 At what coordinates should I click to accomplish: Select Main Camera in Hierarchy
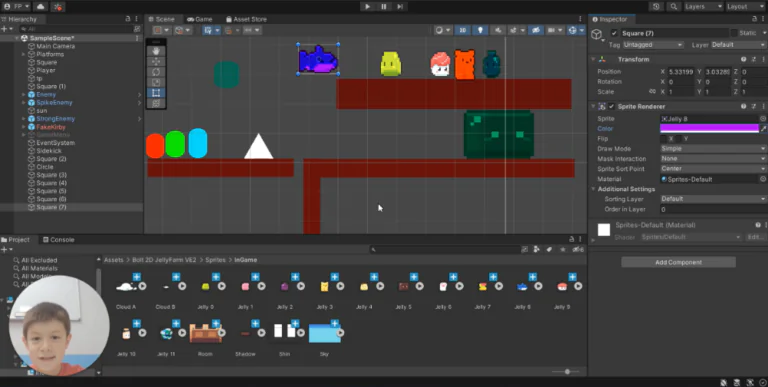(55, 46)
